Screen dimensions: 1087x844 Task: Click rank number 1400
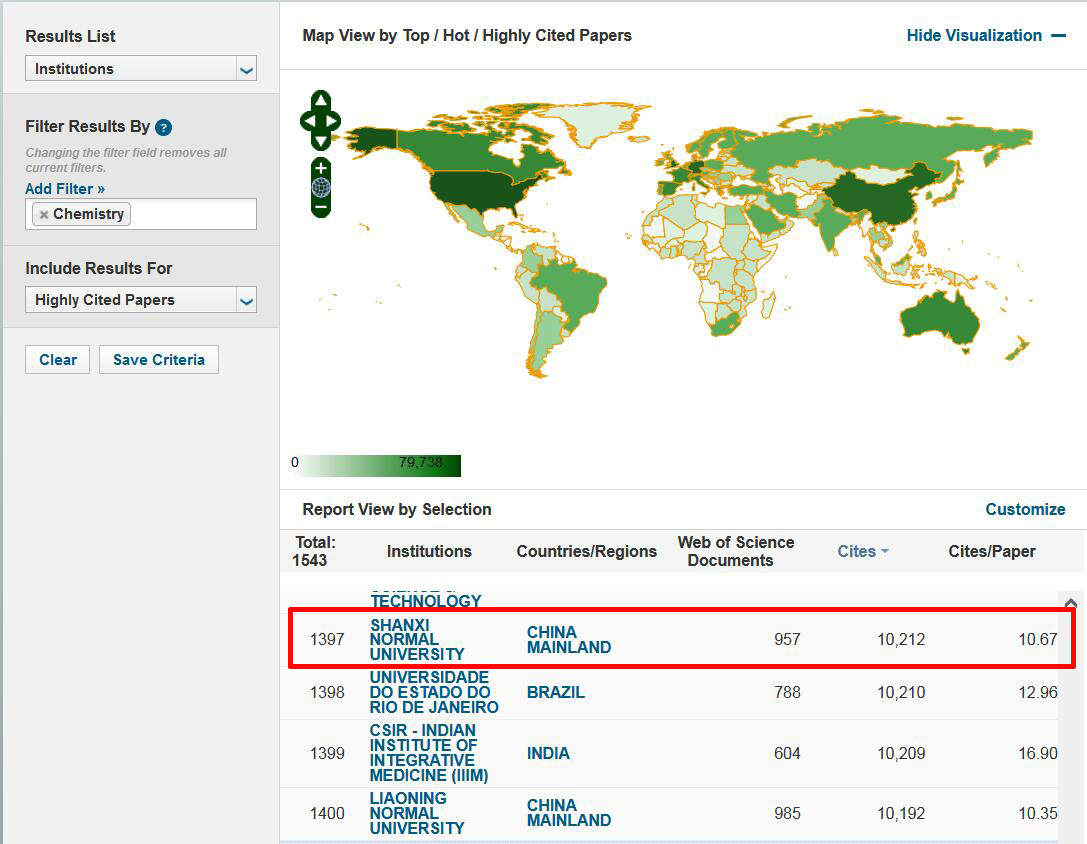pyautogui.click(x=327, y=813)
